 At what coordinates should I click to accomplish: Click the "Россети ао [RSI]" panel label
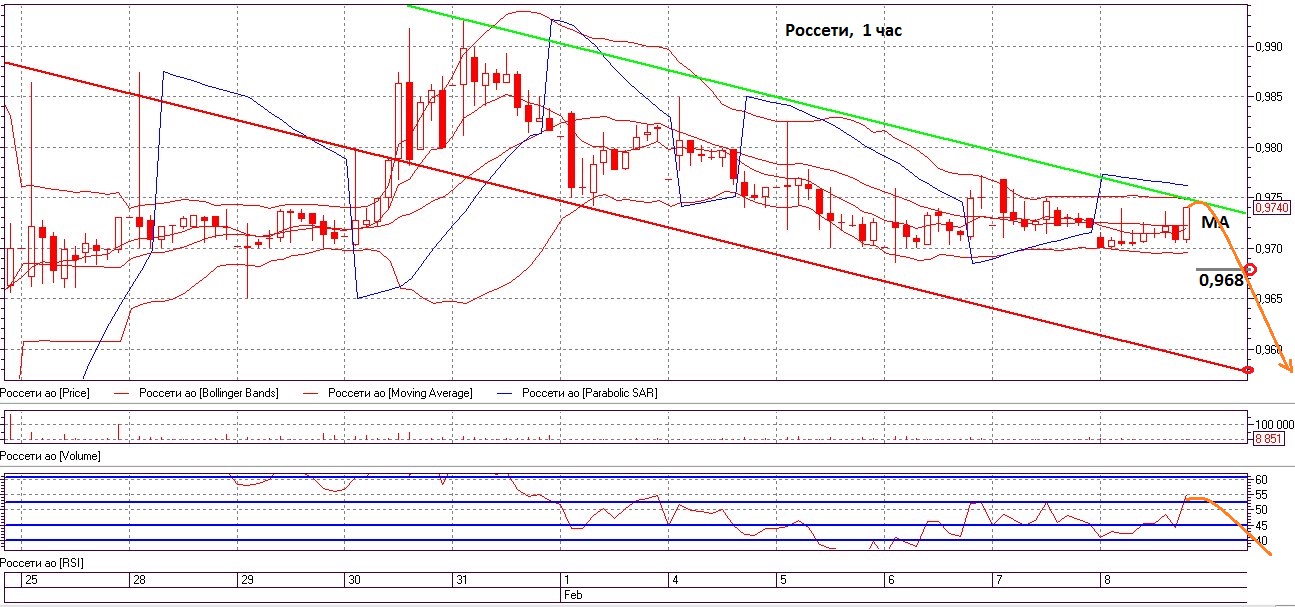pyautogui.click(x=44, y=563)
